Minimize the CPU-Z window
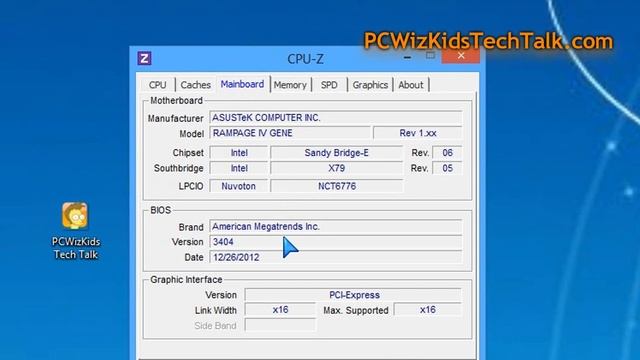The width and height of the screenshot is (640, 360). pyautogui.click(x=407, y=57)
